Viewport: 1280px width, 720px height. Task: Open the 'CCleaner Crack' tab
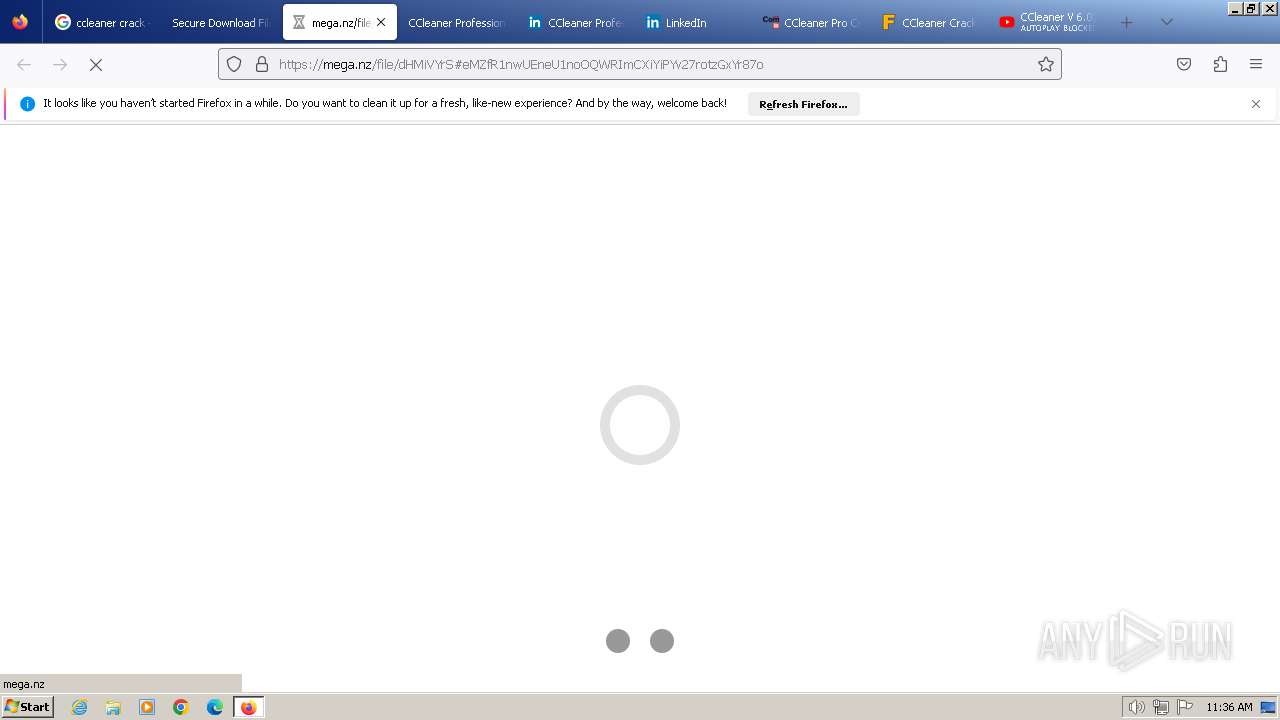[x=930, y=22]
